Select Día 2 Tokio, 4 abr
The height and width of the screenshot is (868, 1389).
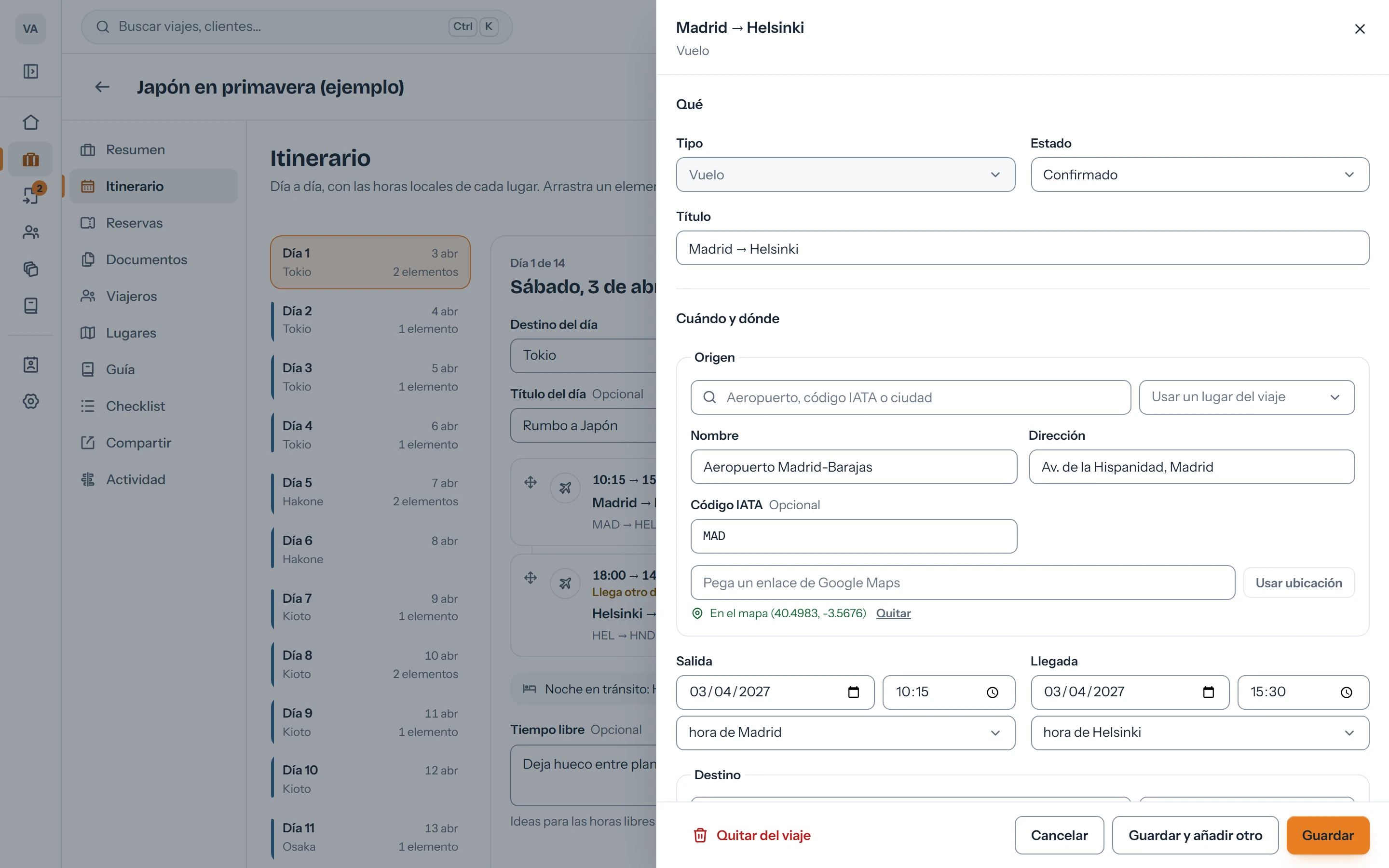370,320
